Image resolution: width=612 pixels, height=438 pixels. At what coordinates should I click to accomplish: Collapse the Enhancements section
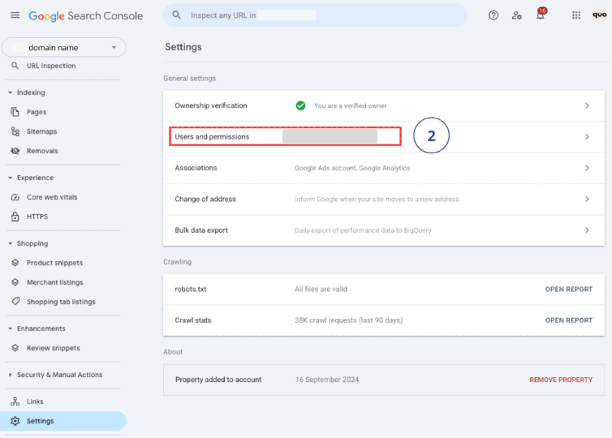(x=10, y=328)
